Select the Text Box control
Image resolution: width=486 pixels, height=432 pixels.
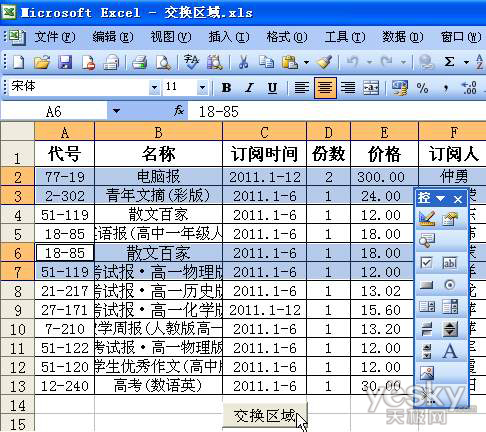pyautogui.click(x=450, y=263)
